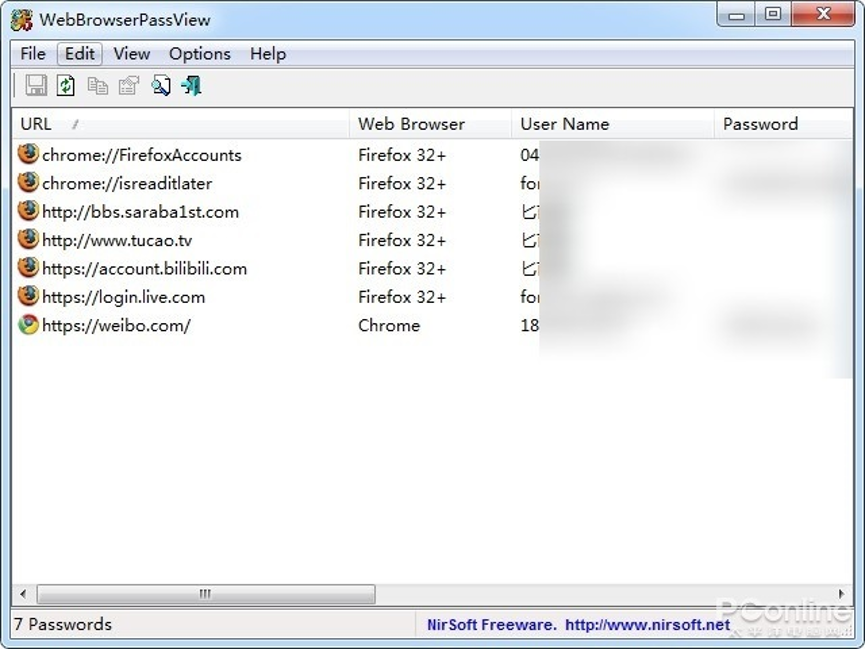Open the View menu
This screenshot has width=865, height=649.
[x=132, y=54]
